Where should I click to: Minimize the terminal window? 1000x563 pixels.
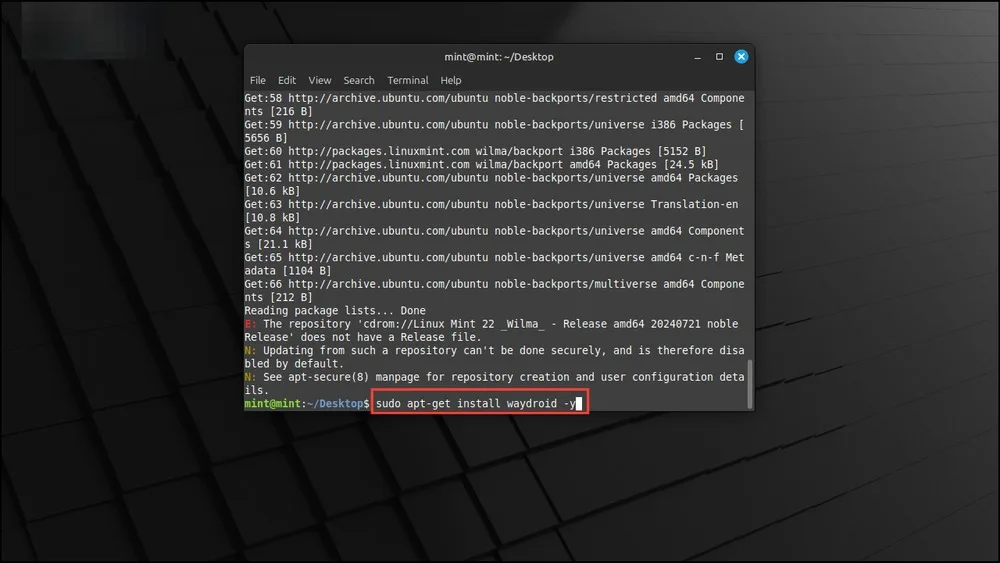tap(697, 57)
